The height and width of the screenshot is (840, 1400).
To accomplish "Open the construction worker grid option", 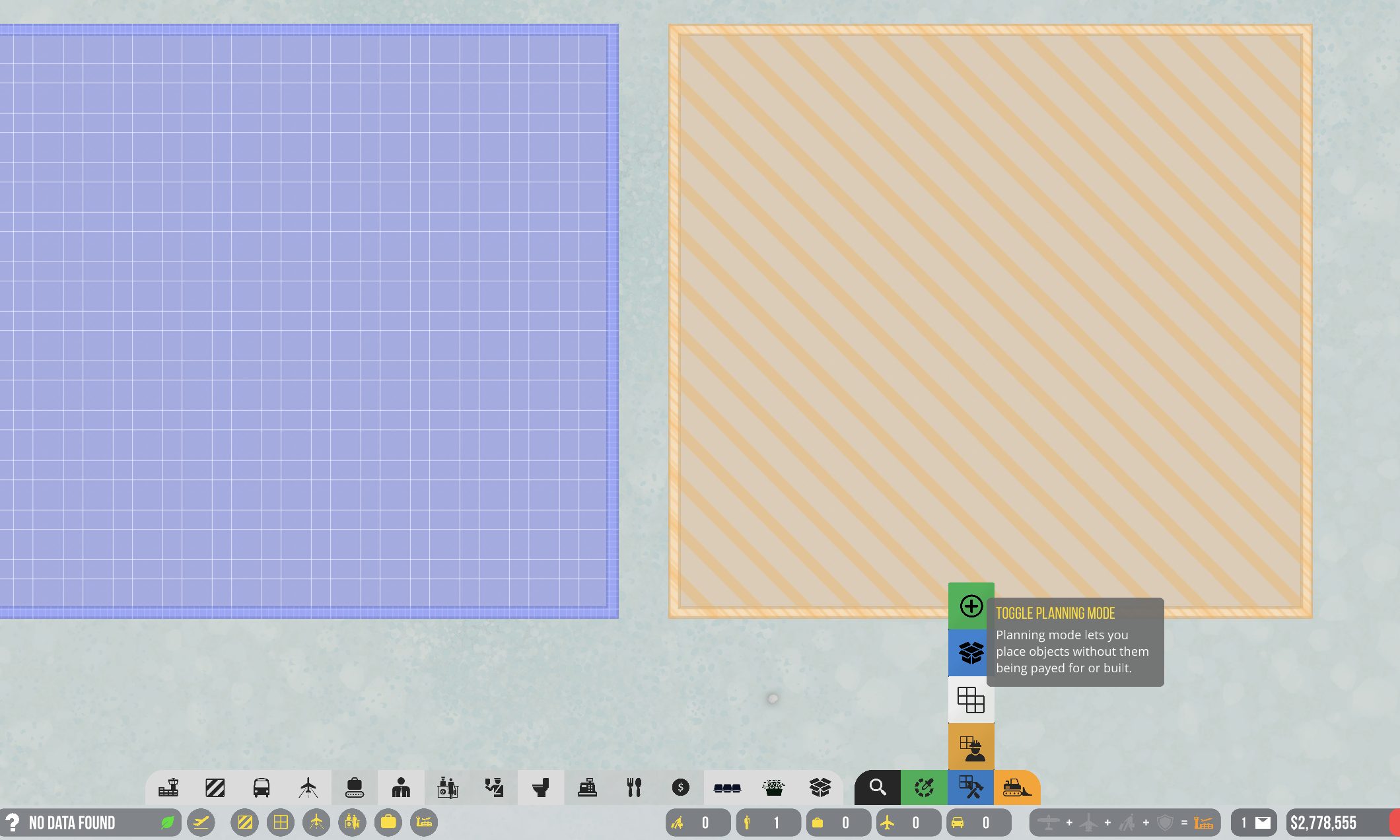I will click(971, 746).
